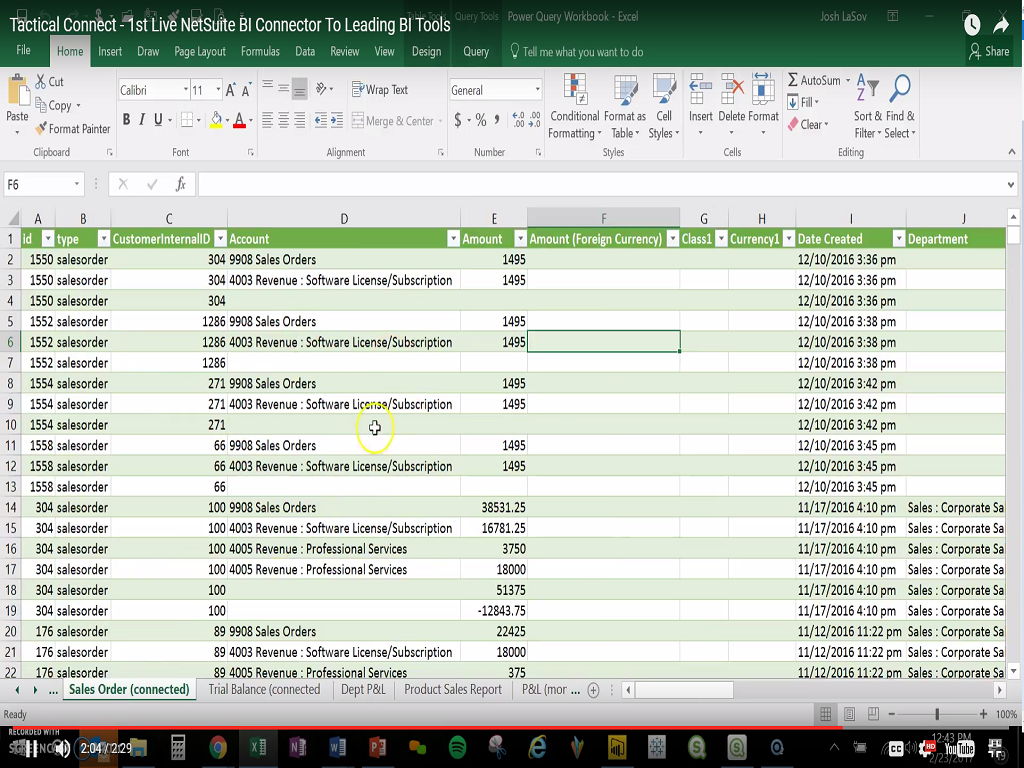Open the Query ribbon tab
Screen dimensions: 1024x768
pos(475,52)
